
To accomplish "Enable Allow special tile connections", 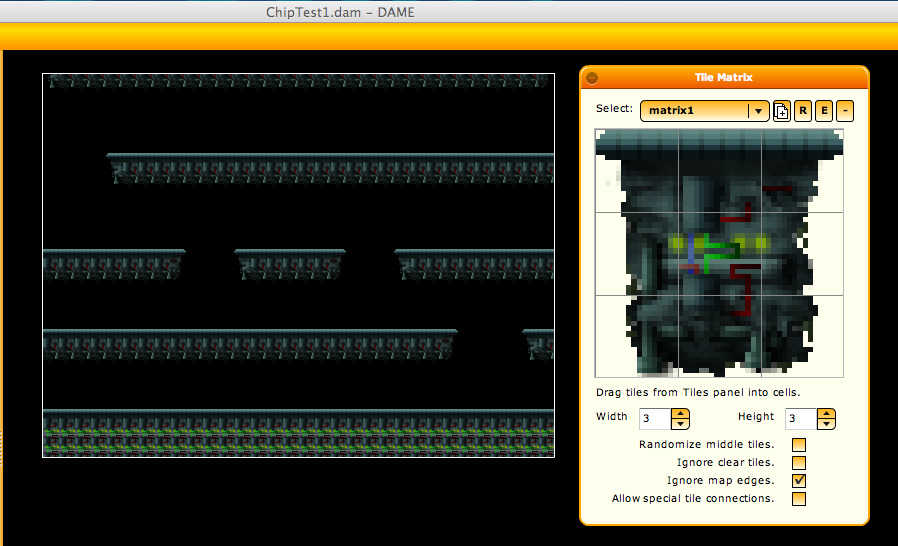I will pyautogui.click(x=799, y=499).
